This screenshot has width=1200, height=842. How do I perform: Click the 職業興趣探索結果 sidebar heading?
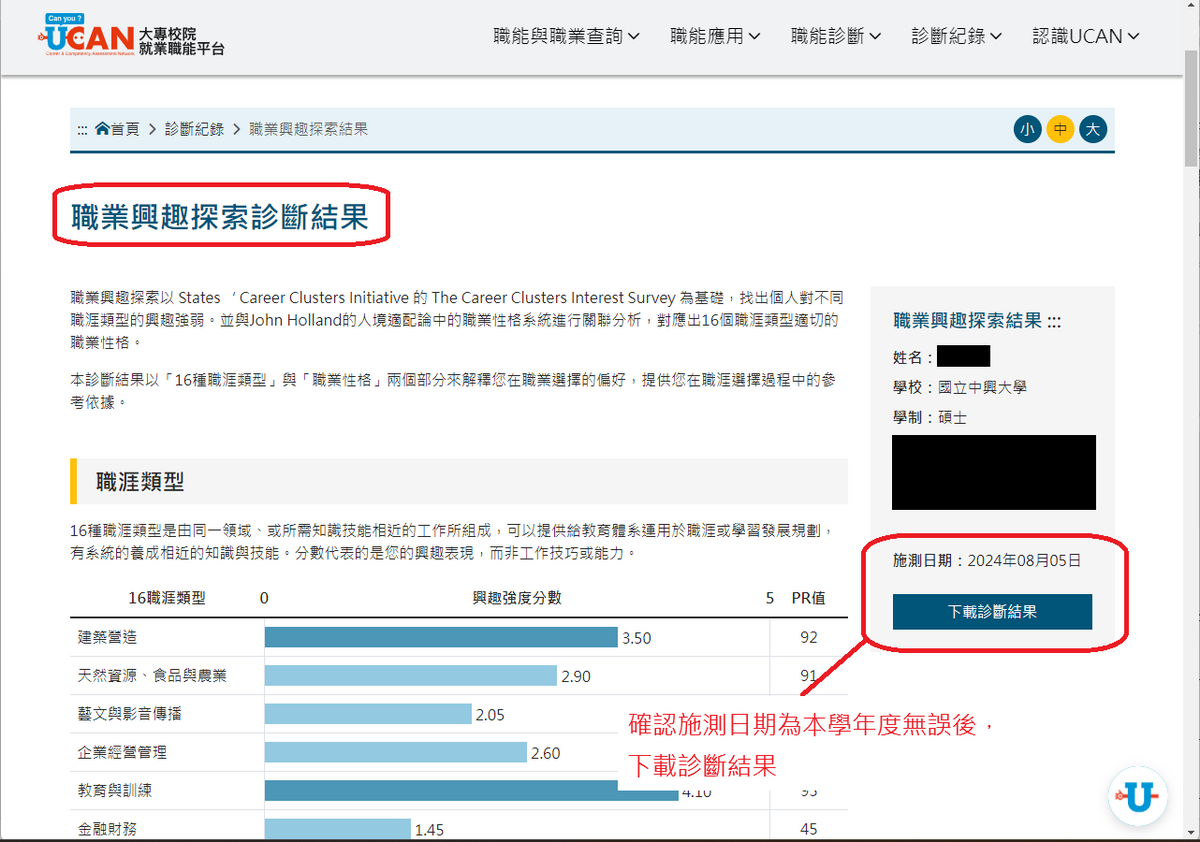point(968,321)
